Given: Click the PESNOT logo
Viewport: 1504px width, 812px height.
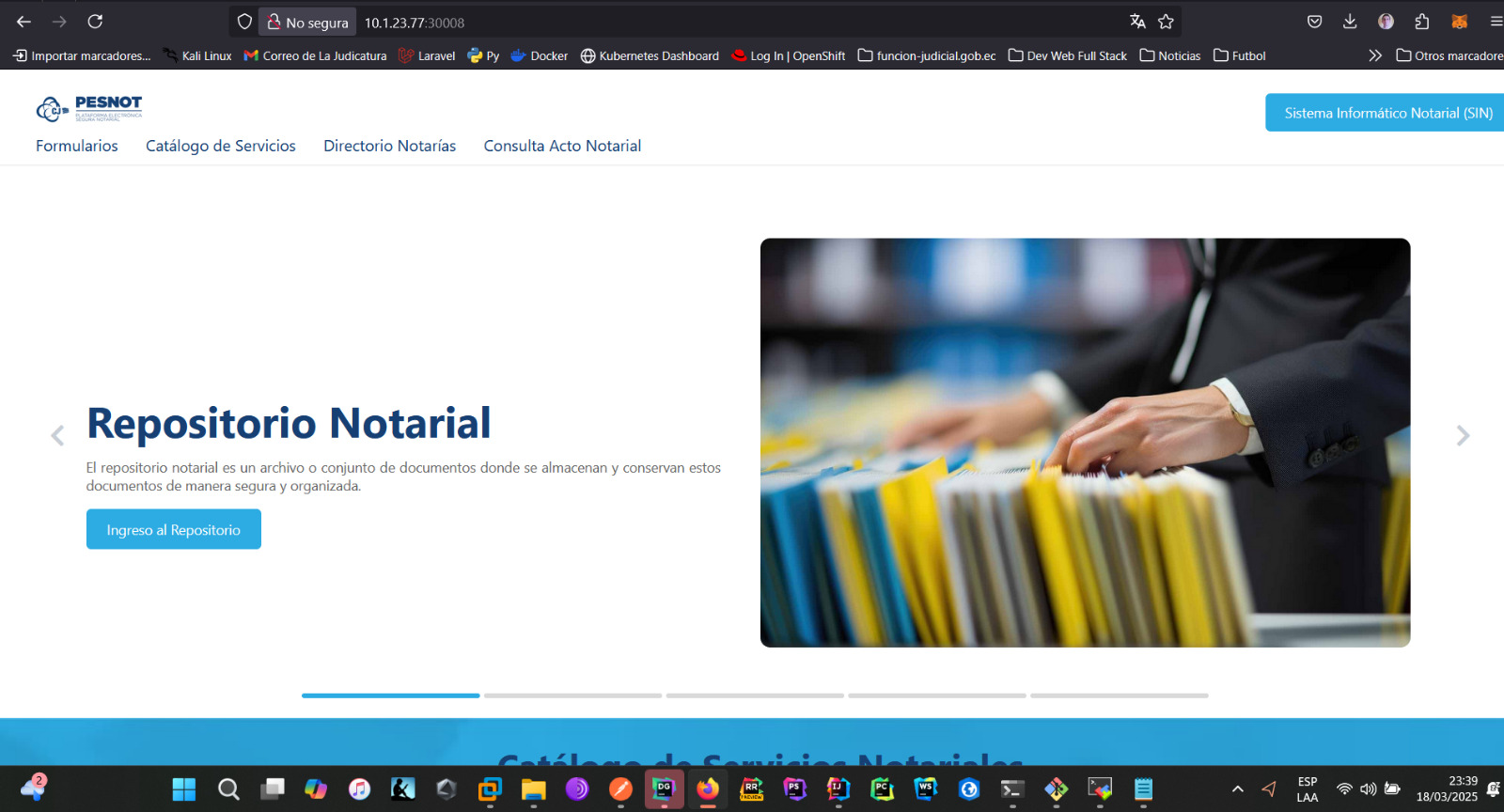Looking at the screenshot, I should (89, 108).
